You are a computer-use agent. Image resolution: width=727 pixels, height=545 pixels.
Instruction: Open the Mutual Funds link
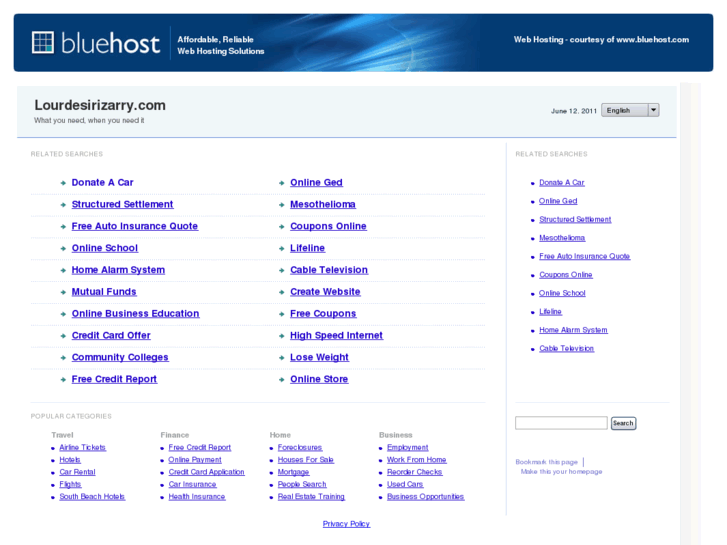[x=104, y=292]
